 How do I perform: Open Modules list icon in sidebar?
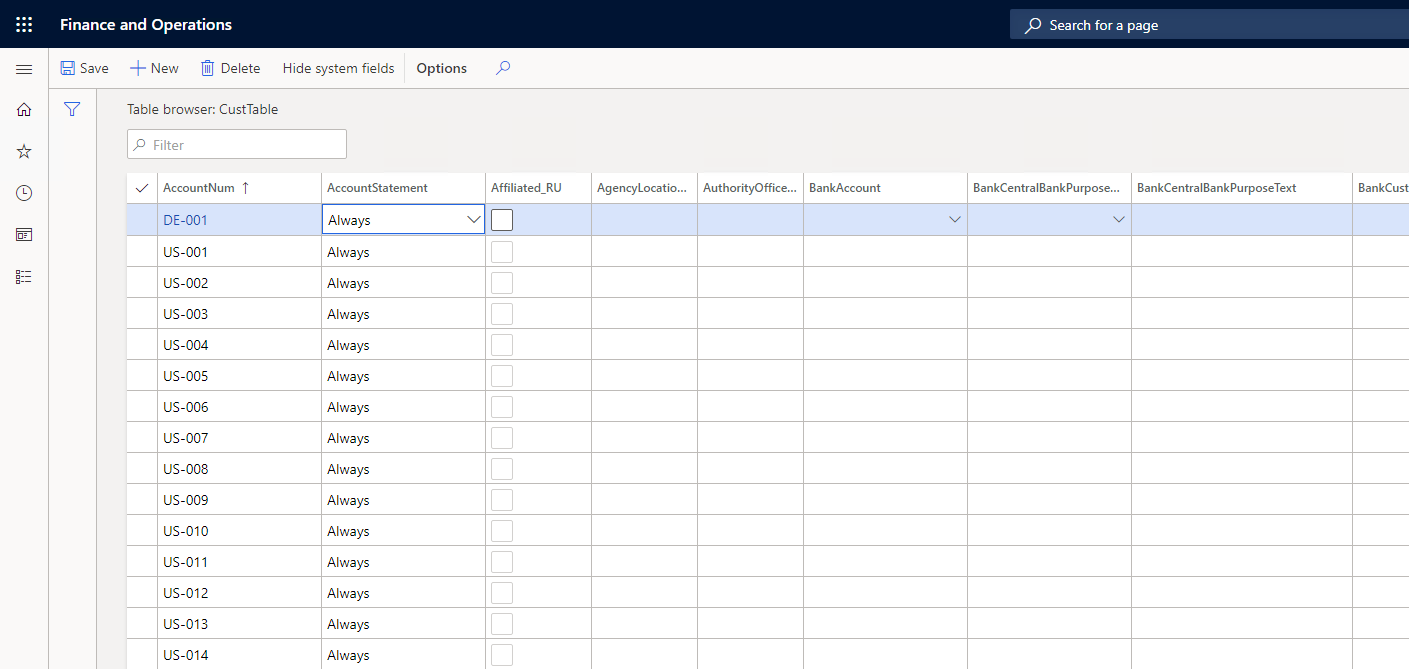[24, 277]
